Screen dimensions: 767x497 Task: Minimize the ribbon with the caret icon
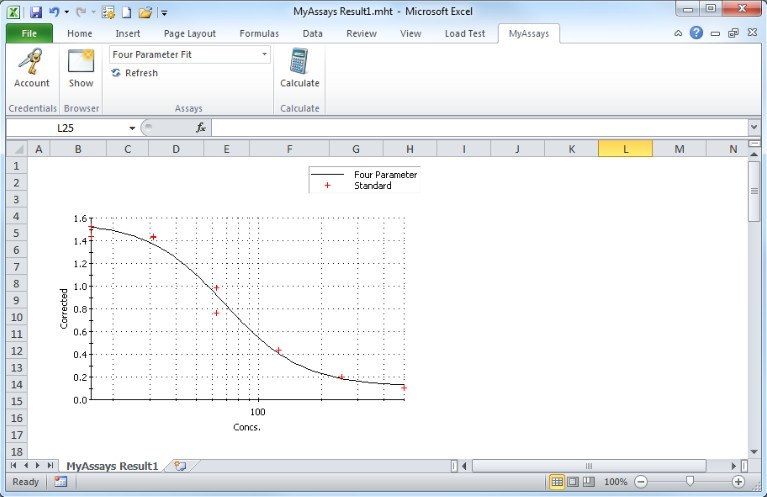pyautogui.click(x=678, y=33)
